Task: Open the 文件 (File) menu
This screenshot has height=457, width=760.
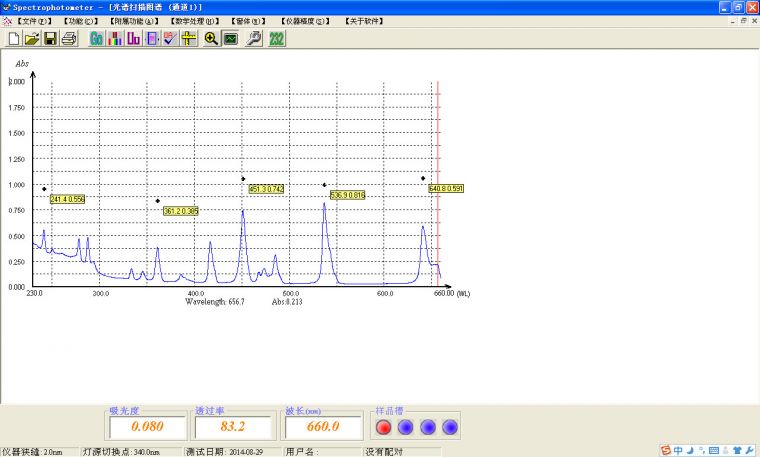Action: click(x=33, y=20)
